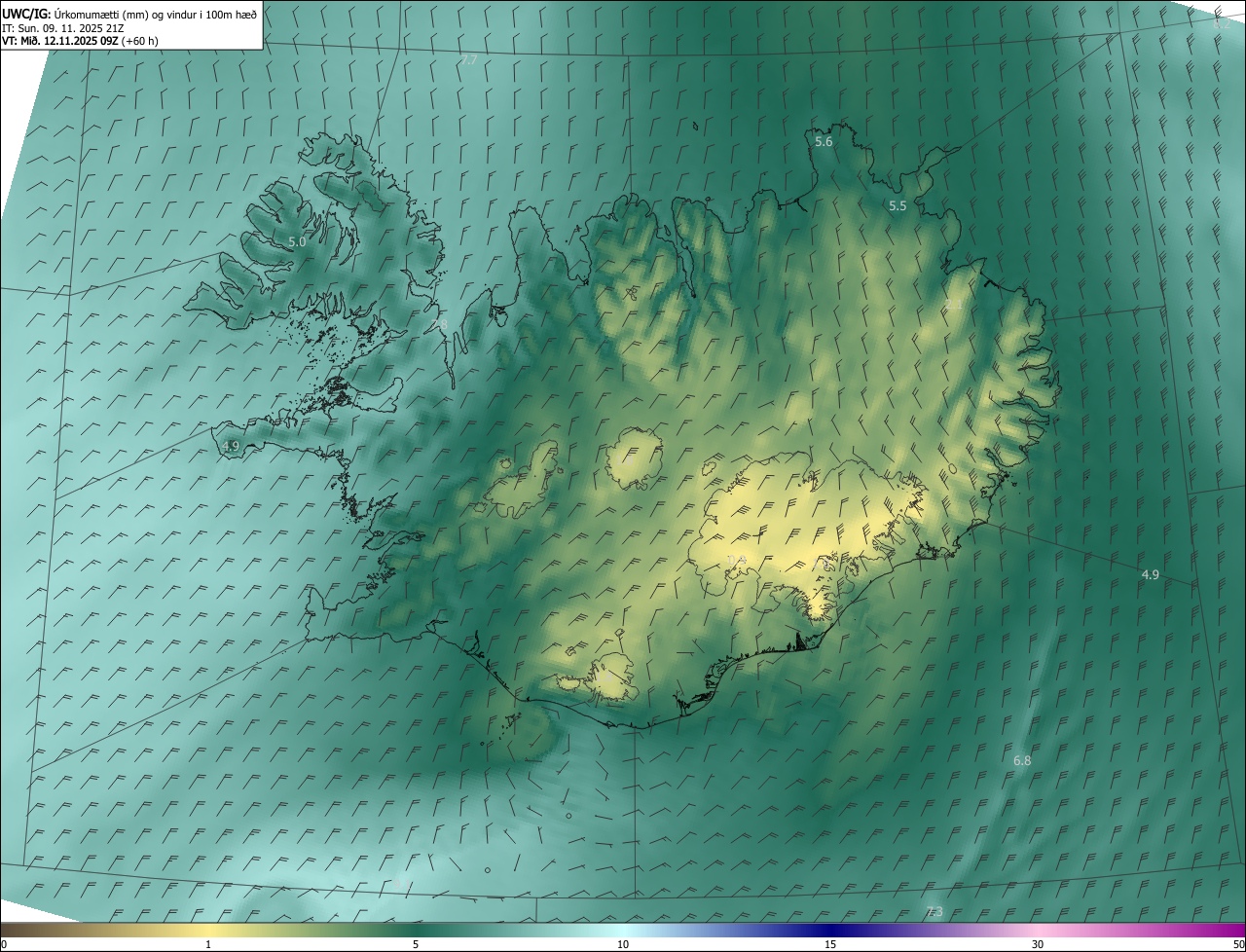The image size is (1246, 952).
Task: Select the 50 tick on the color scale
Action: pyautogui.click(x=1238, y=944)
